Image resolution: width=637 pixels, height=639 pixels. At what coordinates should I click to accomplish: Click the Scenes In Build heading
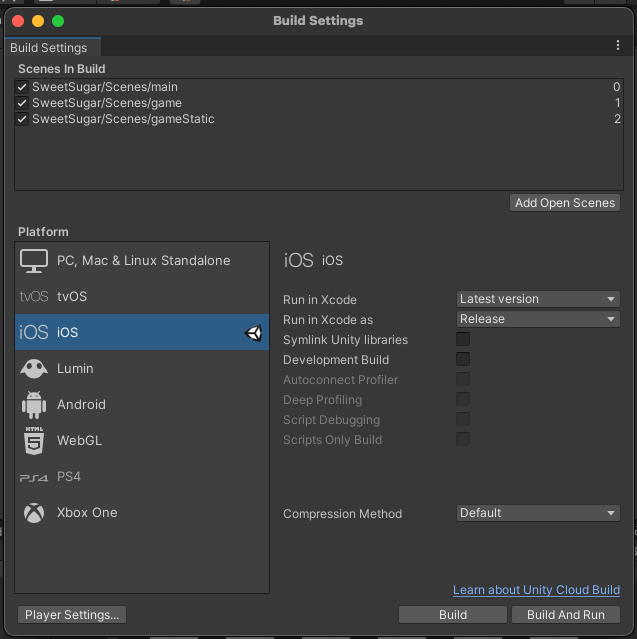pyautogui.click(x=62, y=69)
